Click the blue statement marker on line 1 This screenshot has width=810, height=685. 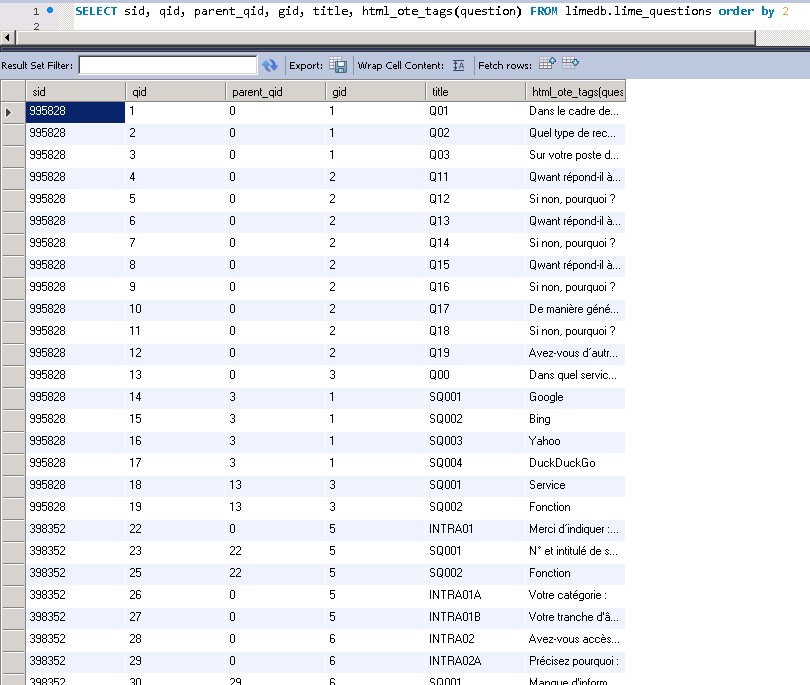point(50,10)
